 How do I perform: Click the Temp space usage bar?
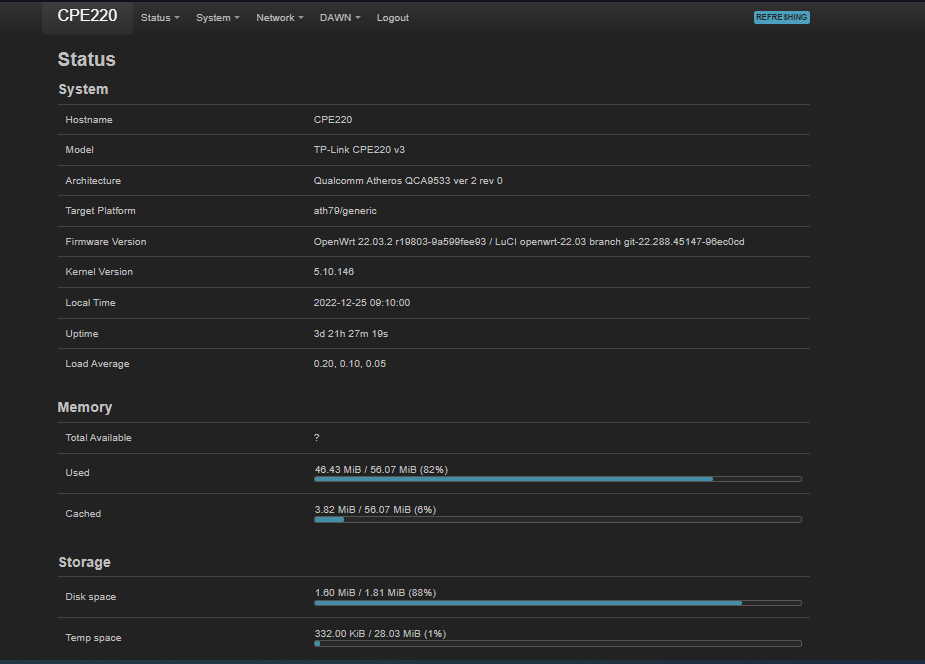pyautogui.click(x=558, y=643)
